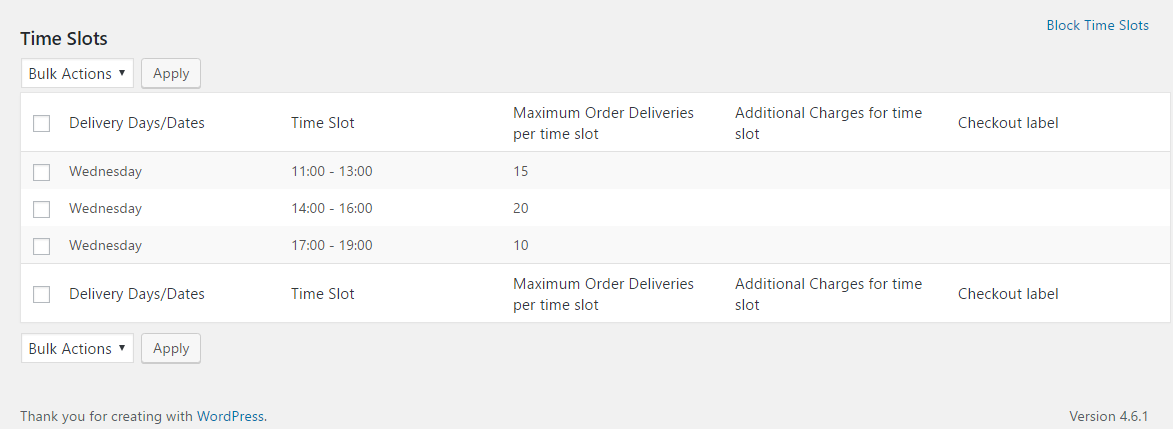This screenshot has height=429, width=1173.
Task: Open the bottom Bulk Actions dropdown
Action: [x=77, y=349]
